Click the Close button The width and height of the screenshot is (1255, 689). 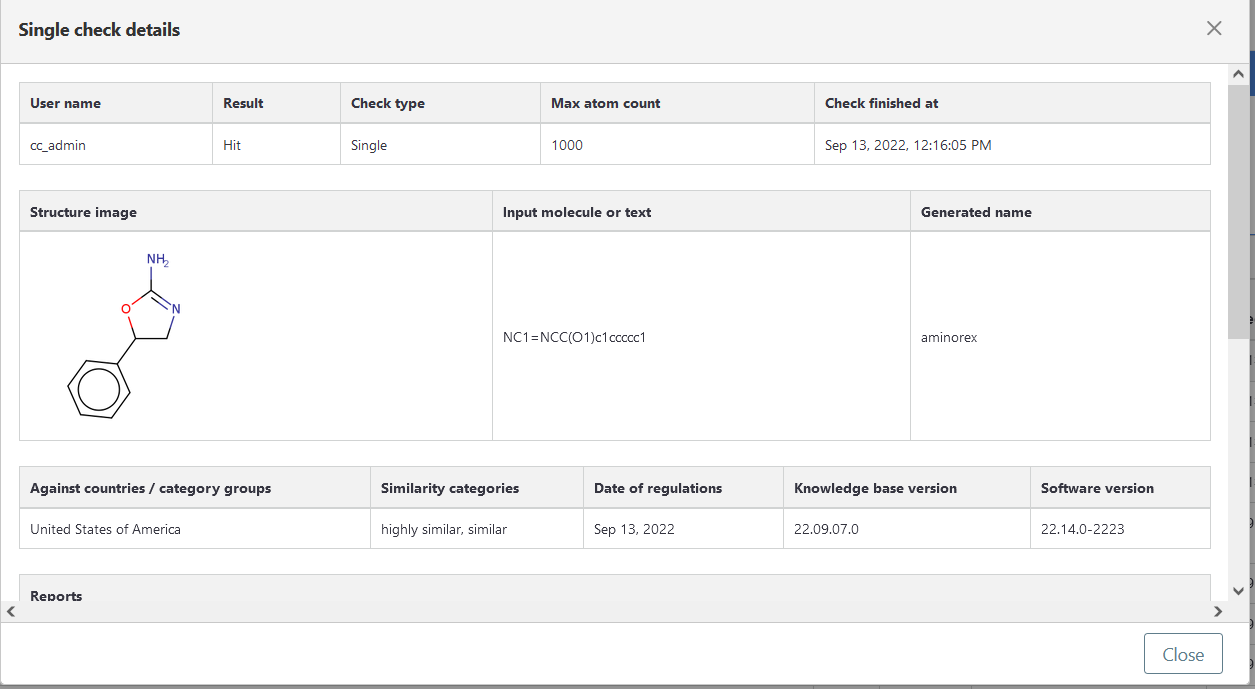[1183, 653]
